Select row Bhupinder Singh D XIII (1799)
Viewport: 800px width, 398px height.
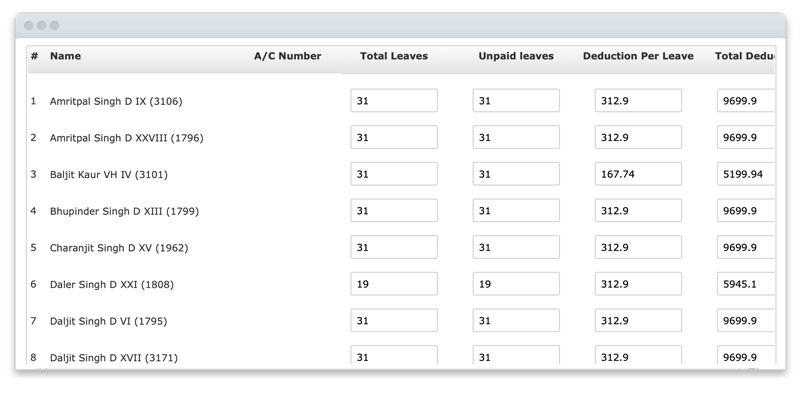pyautogui.click(x=402, y=211)
